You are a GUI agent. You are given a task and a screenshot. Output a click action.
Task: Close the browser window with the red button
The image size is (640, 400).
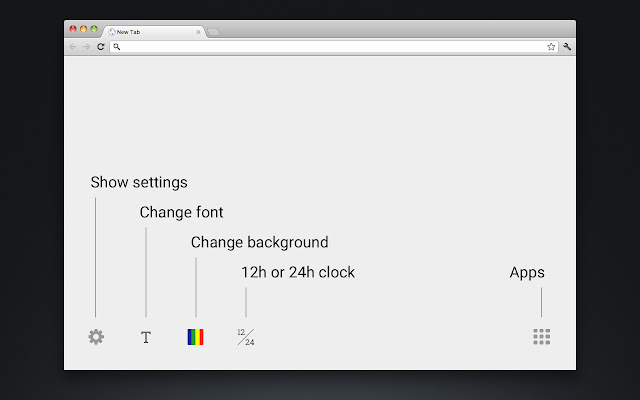click(73, 29)
